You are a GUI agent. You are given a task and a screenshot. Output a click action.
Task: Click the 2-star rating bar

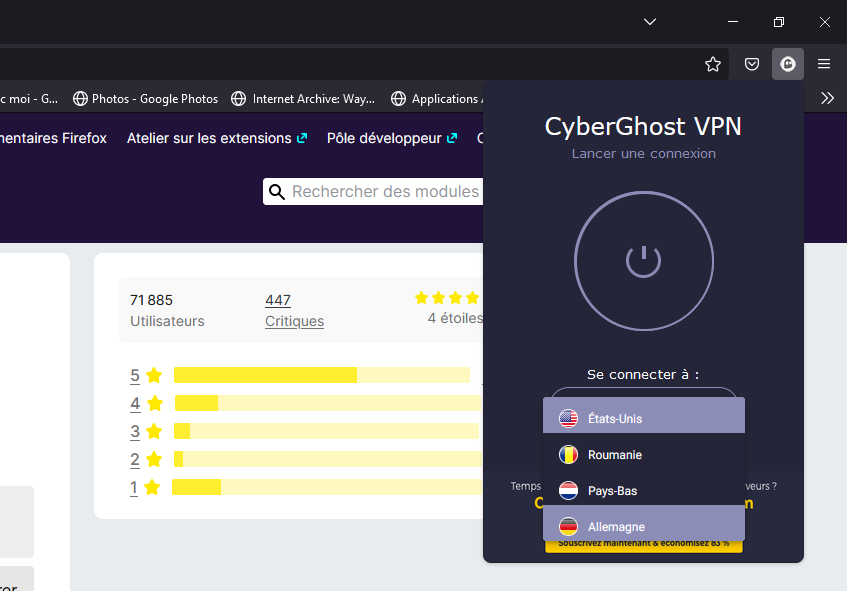328,459
